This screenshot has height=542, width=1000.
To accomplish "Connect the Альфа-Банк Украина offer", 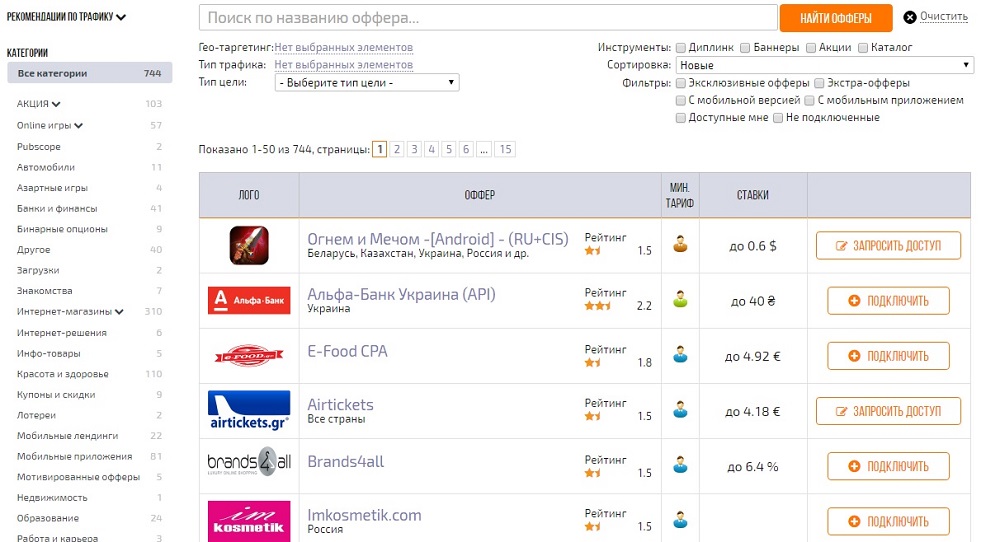I will tap(888, 300).
